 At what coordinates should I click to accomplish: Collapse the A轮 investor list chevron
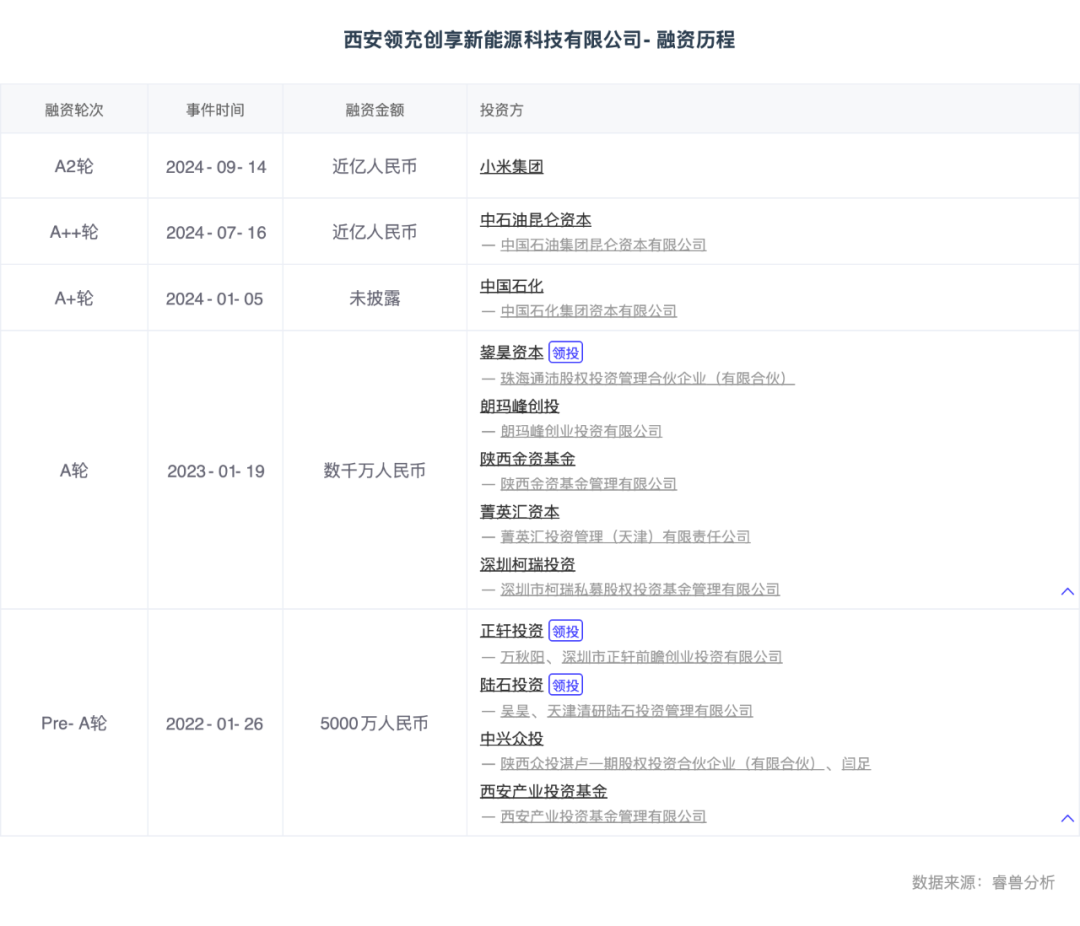(x=1067, y=591)
